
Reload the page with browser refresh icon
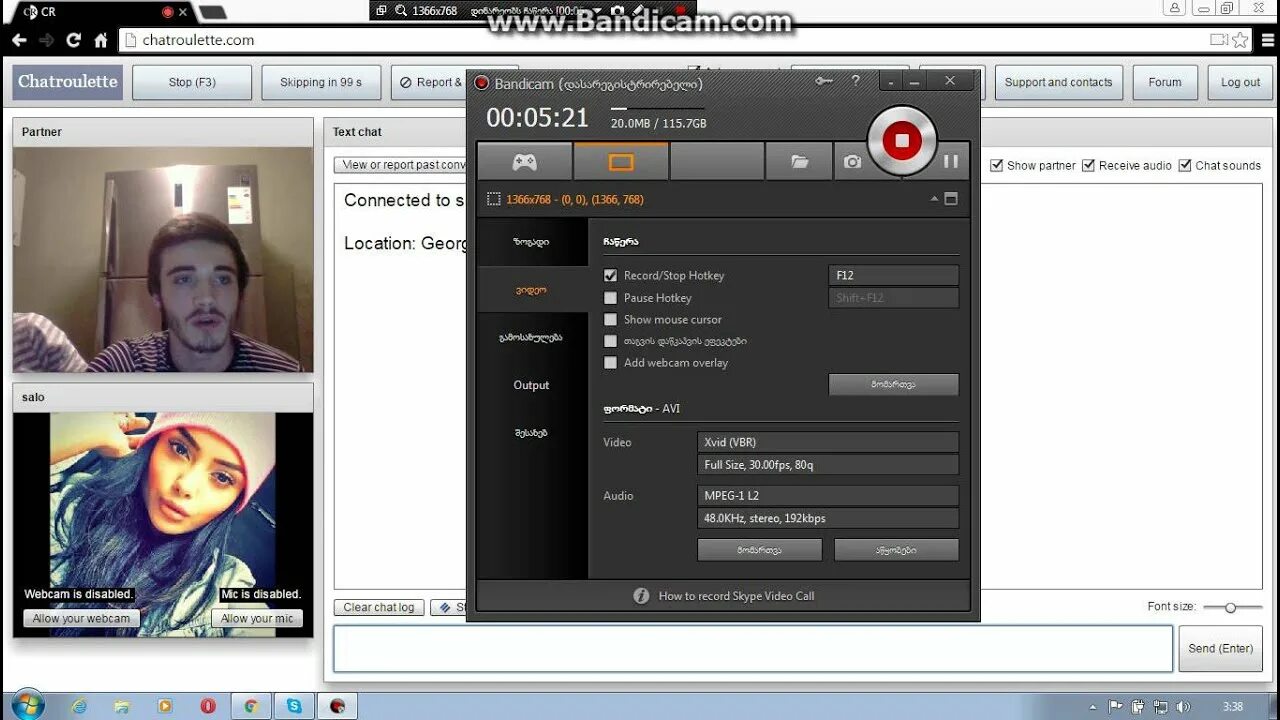73,40
